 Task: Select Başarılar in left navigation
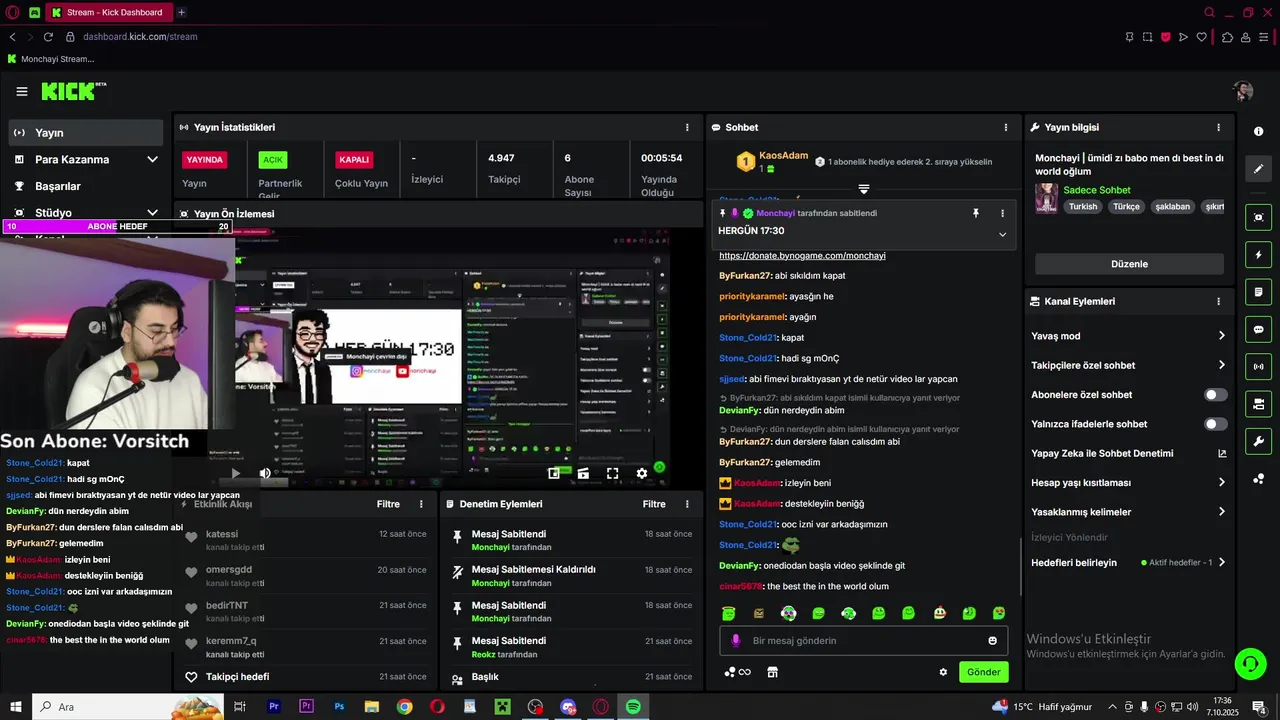pyautogui.click(x=85, y=186)
